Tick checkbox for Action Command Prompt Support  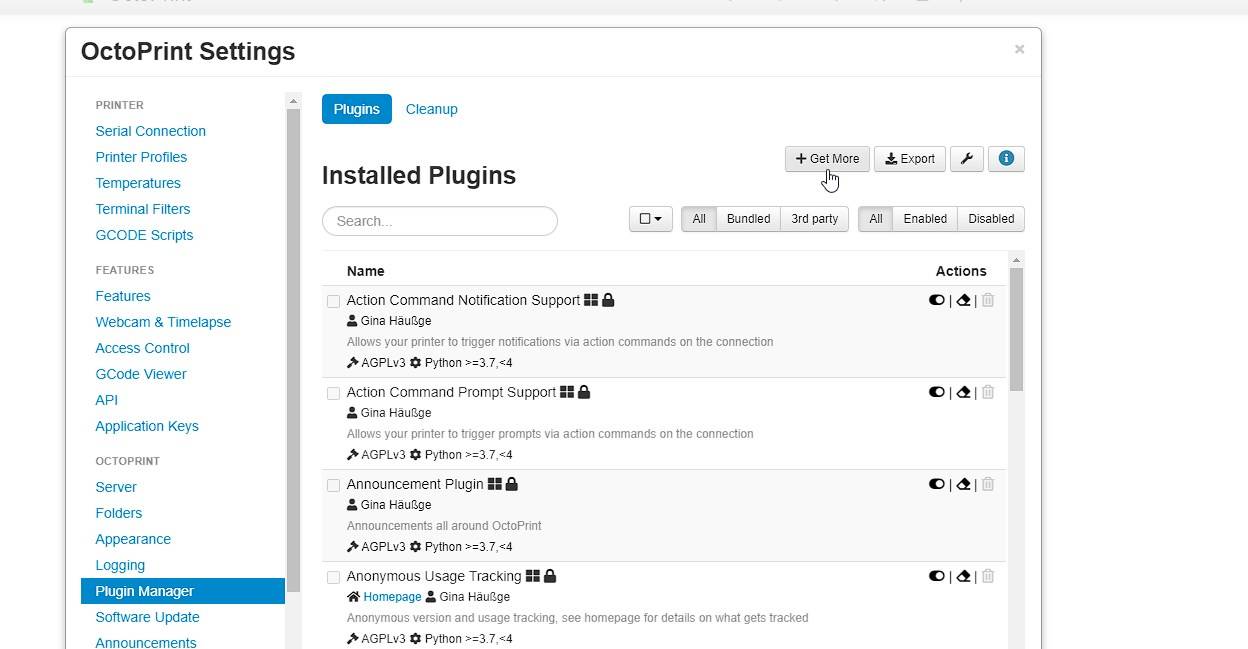coord(334,393)
